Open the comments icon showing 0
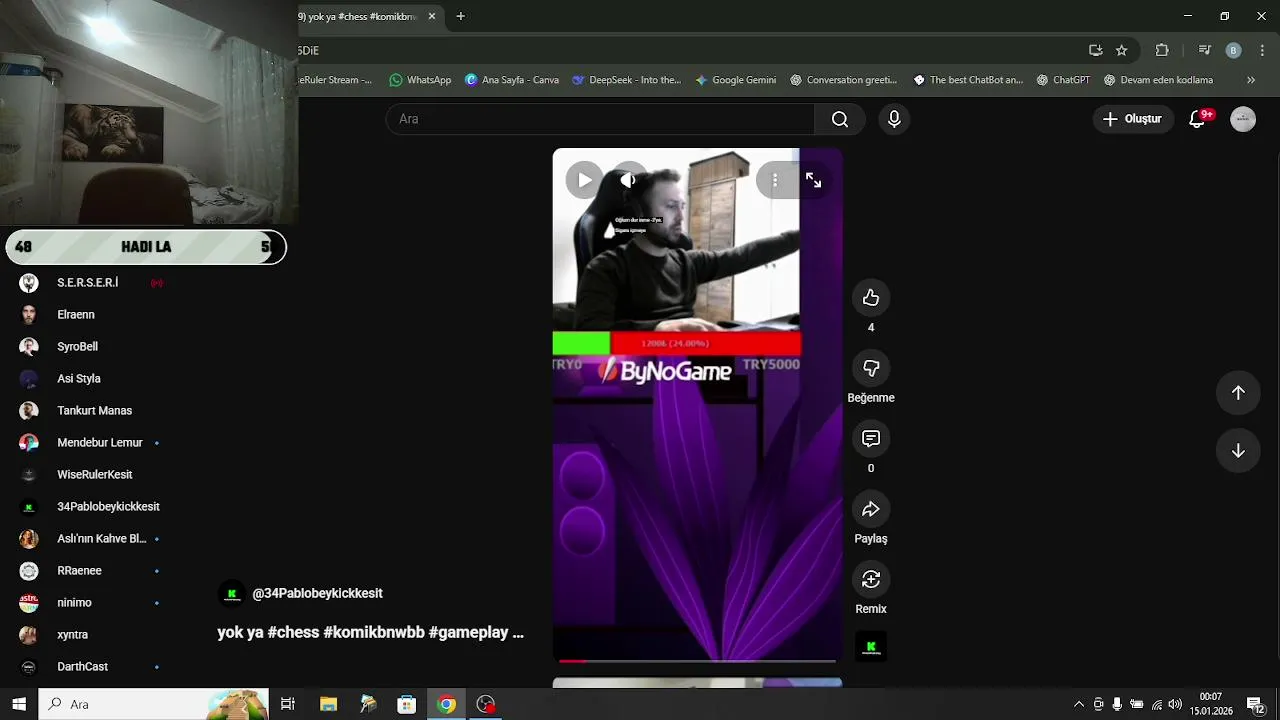Viewport: 1280px width, 720px height. (x=870, y=439)
